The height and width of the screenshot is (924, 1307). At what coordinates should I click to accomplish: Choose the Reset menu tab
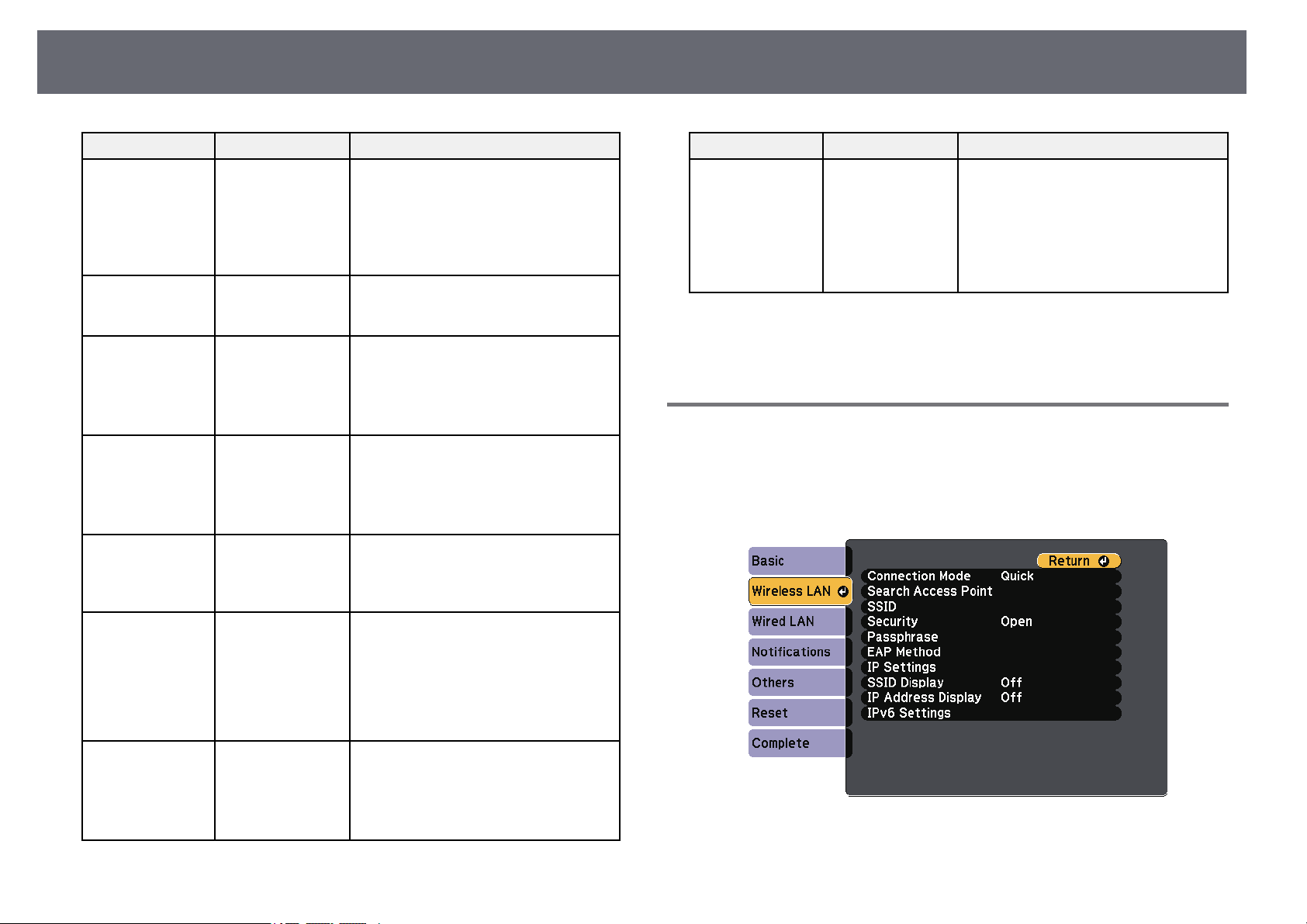pyautogui.click(x=797, y=713)
